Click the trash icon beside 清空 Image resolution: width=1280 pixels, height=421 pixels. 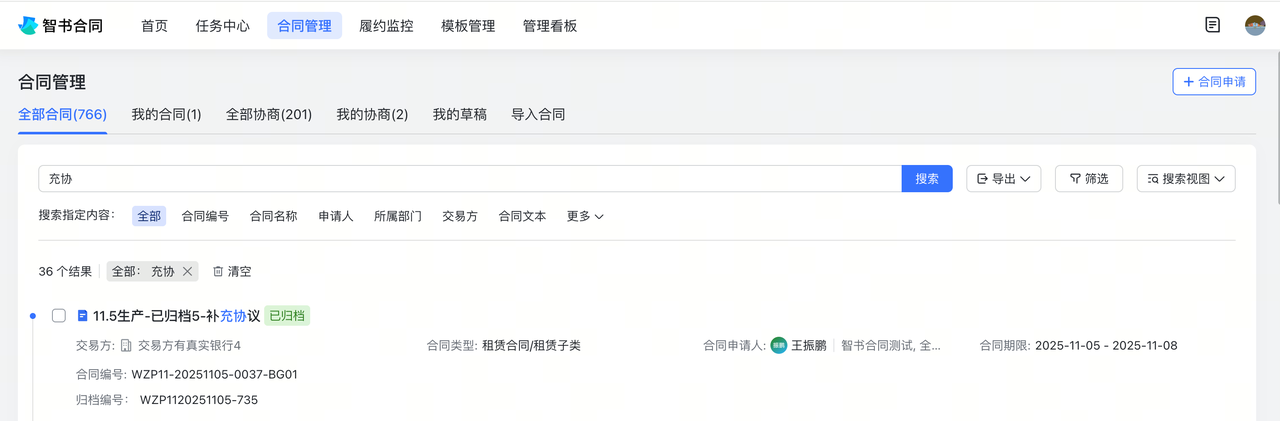tap(218, 271)
